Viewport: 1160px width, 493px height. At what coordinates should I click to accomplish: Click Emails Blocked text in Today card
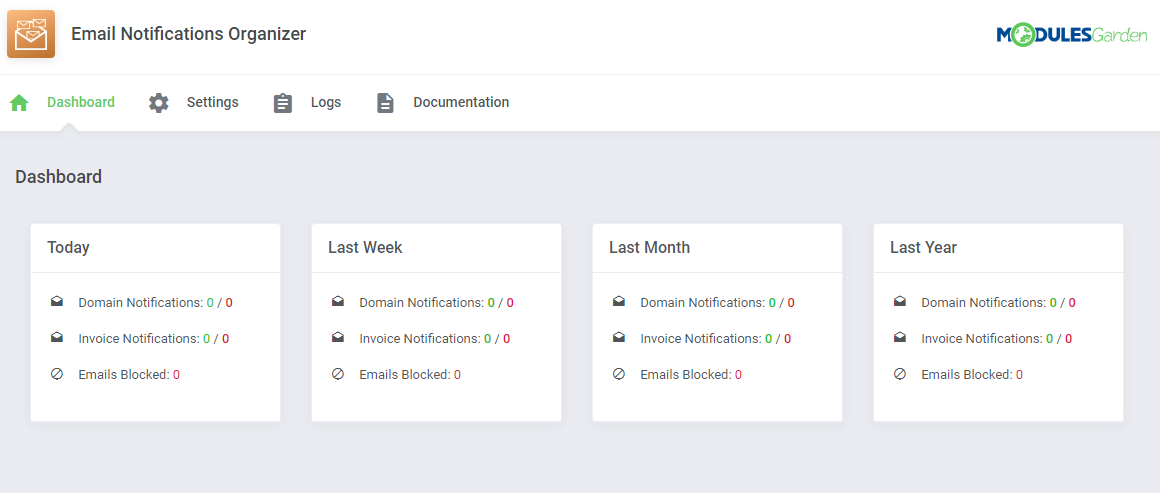pyautogui.click(x=124, y=375)
